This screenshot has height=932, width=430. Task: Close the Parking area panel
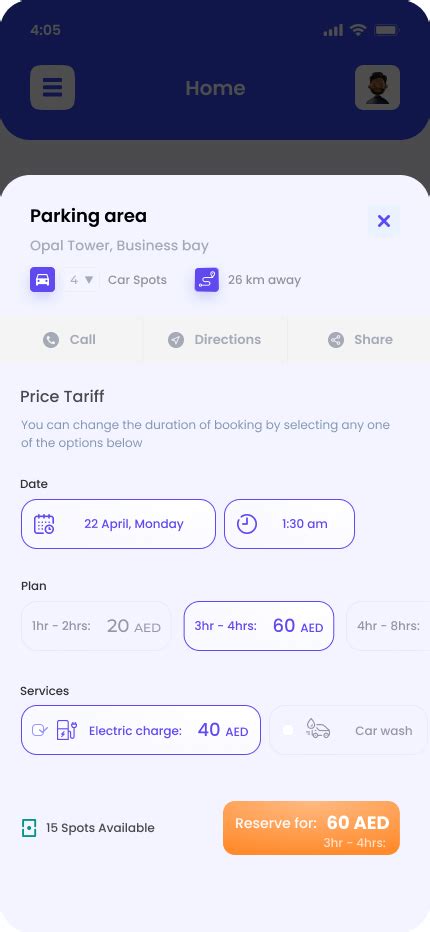click(384, 221)
